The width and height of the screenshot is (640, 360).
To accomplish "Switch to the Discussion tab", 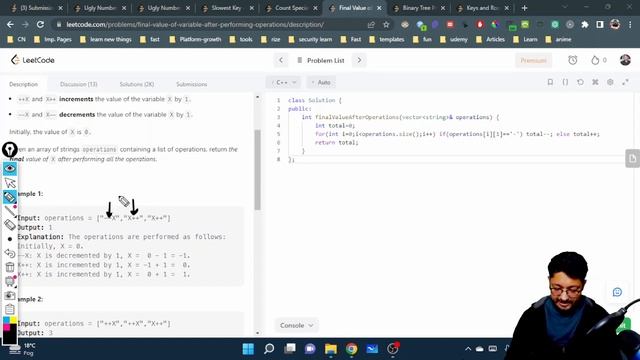I will point(78,84).
